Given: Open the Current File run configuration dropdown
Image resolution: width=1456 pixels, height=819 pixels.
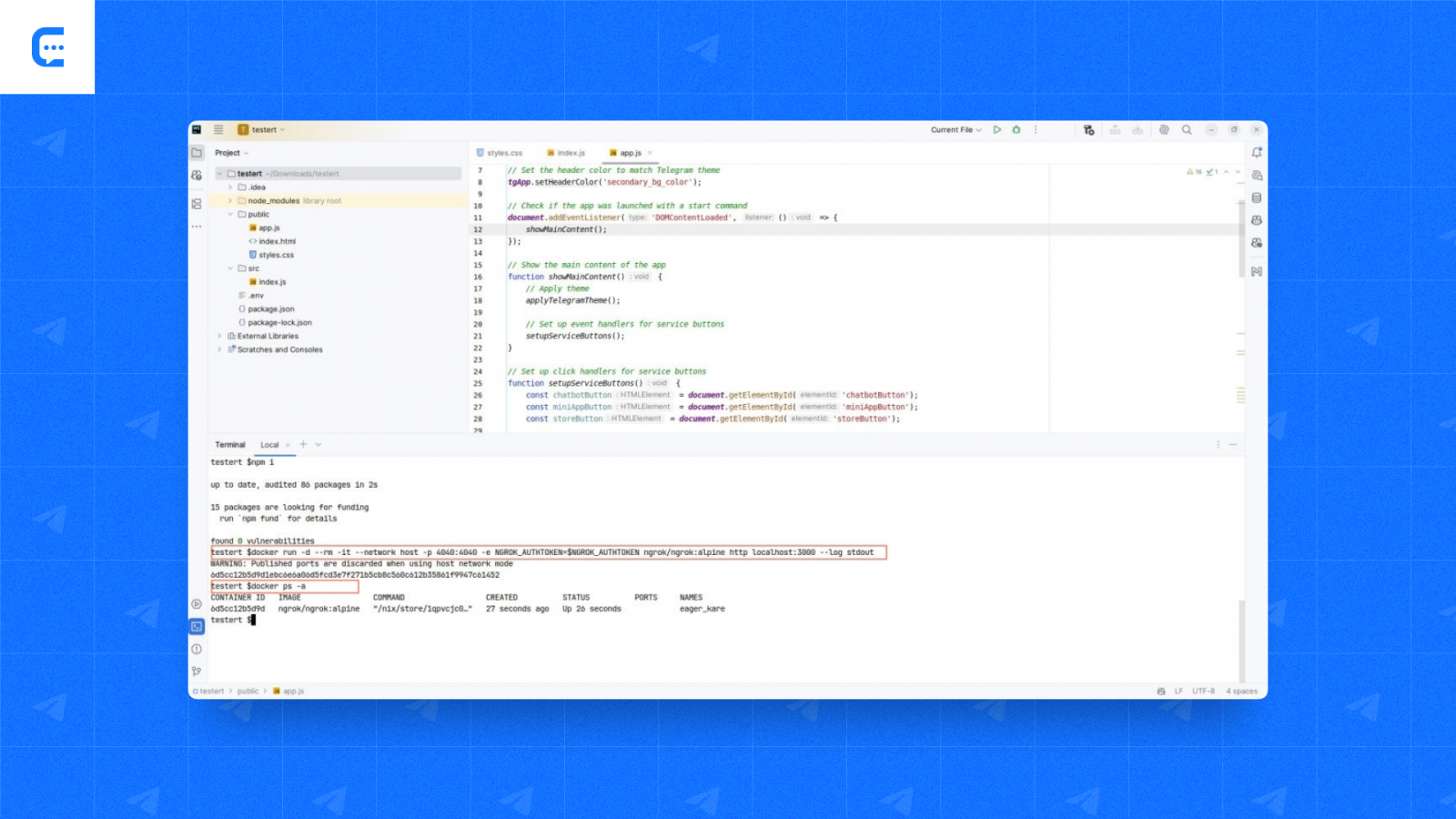Looking at the screenshot, I should coord(955,130).
